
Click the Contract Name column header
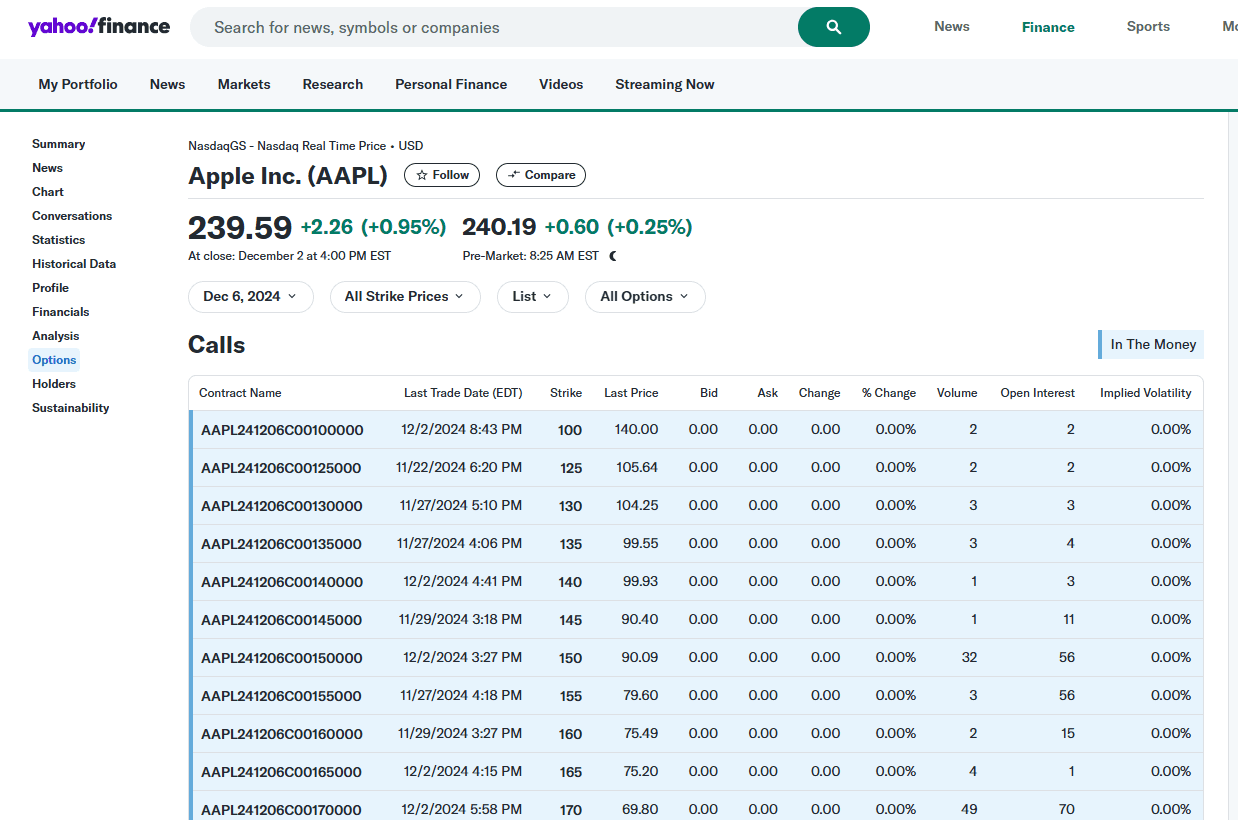(240, 393)
